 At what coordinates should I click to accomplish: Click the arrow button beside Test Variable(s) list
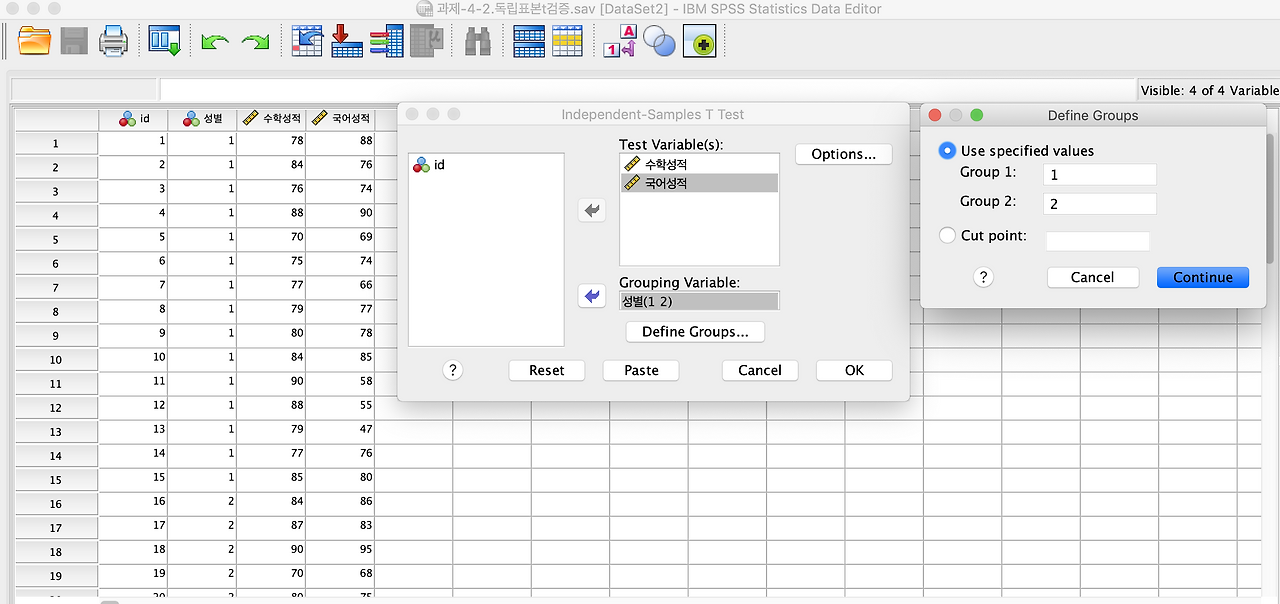[x=593, y=210]
